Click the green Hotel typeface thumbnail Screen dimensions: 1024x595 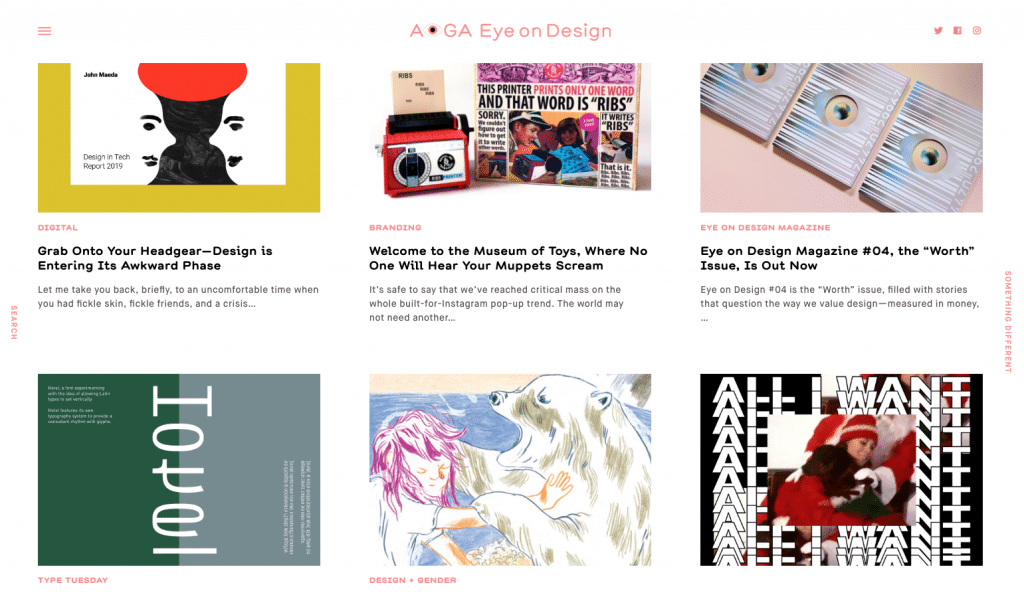pyautogui.click(x=179, y=470)
